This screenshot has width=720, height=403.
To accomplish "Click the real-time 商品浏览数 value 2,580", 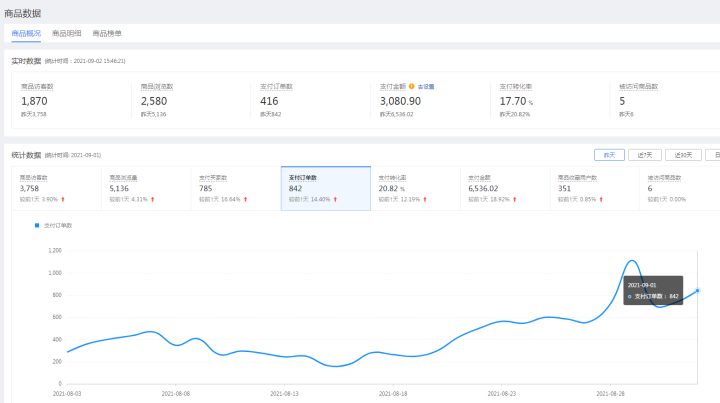I will pyautogui.click(x=154, y=101).
